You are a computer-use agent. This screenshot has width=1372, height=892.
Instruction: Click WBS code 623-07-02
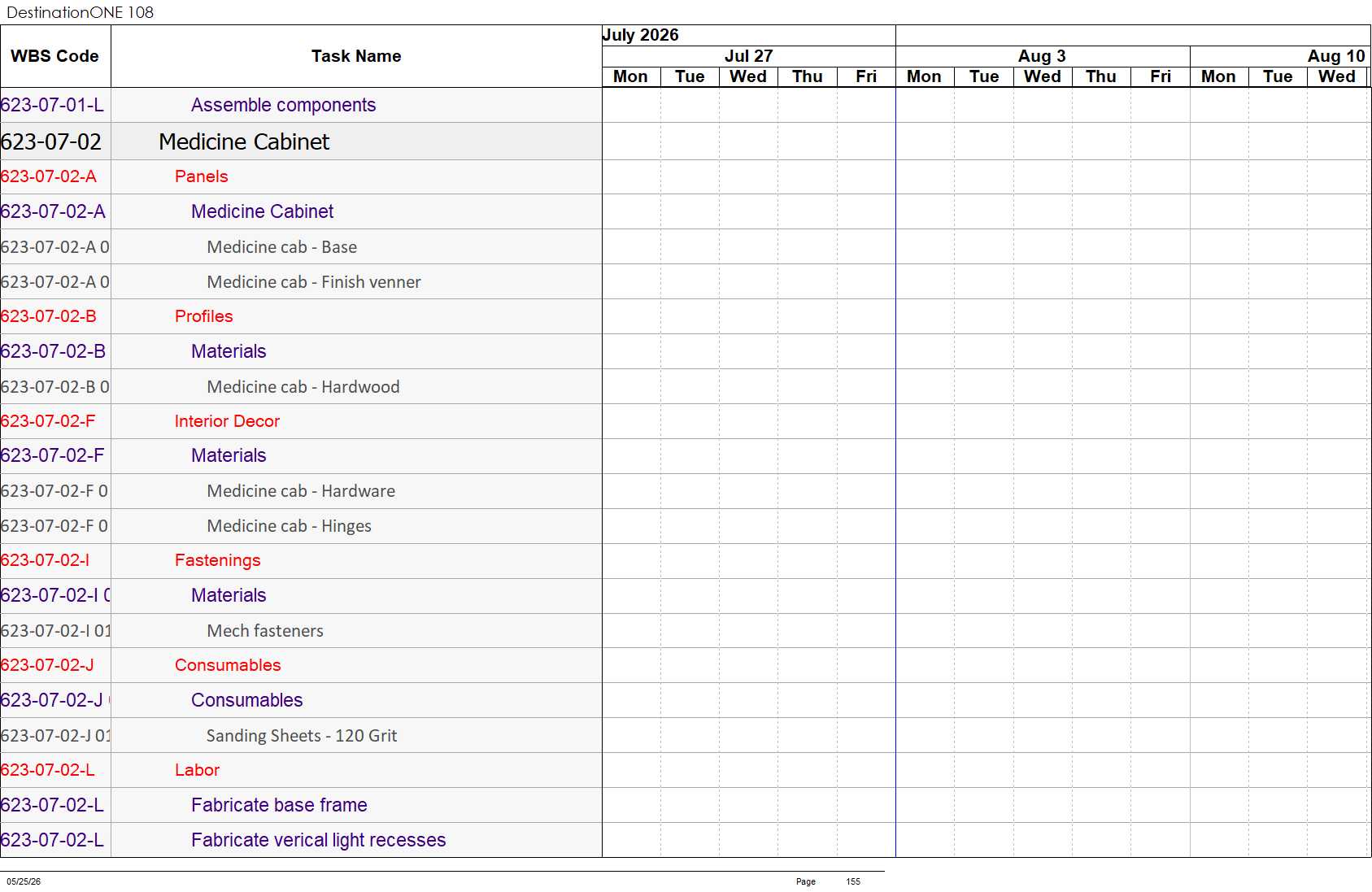(x=51, y=141)
